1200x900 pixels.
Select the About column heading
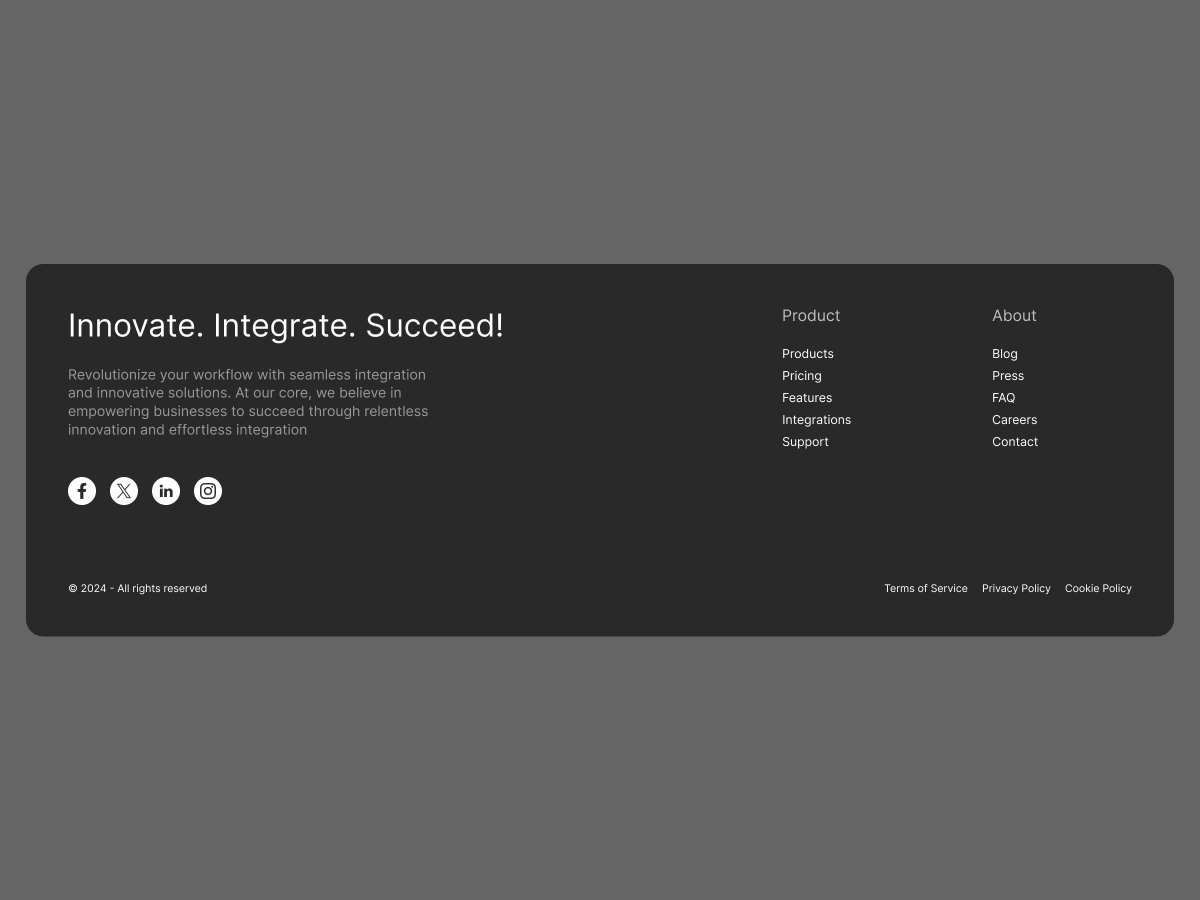tap(1014, 316)
